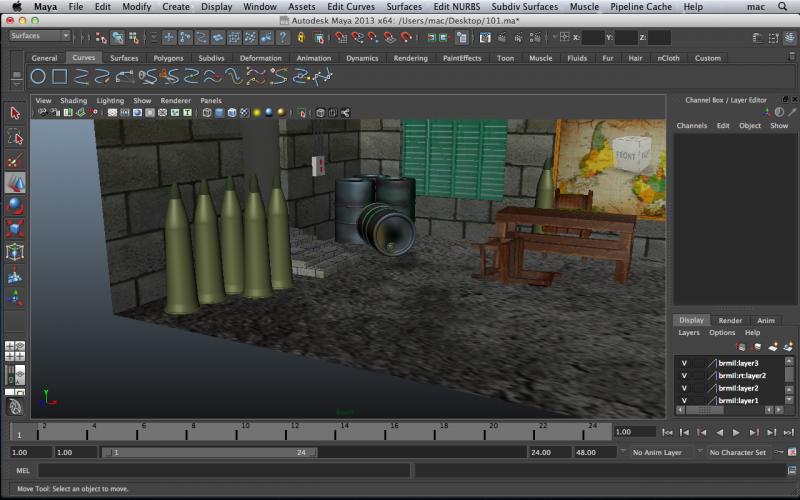800x500 pixels.
Task: Open the Surfaces menu set dropdown
Action: [x=39, y=36]
